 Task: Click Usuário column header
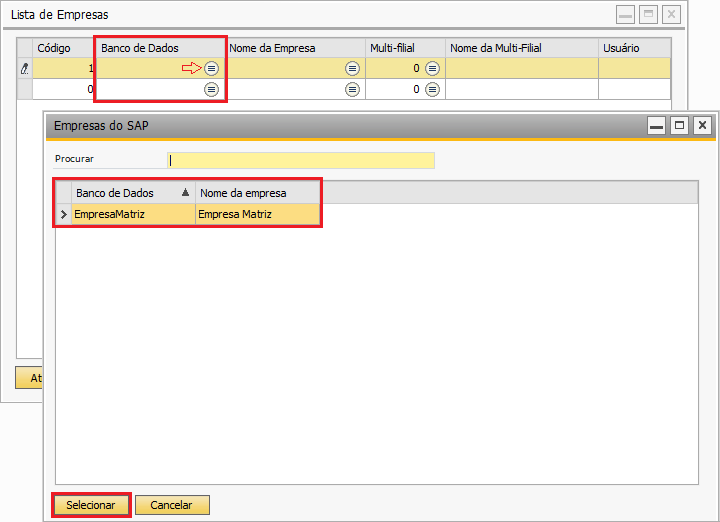[635, 48]
